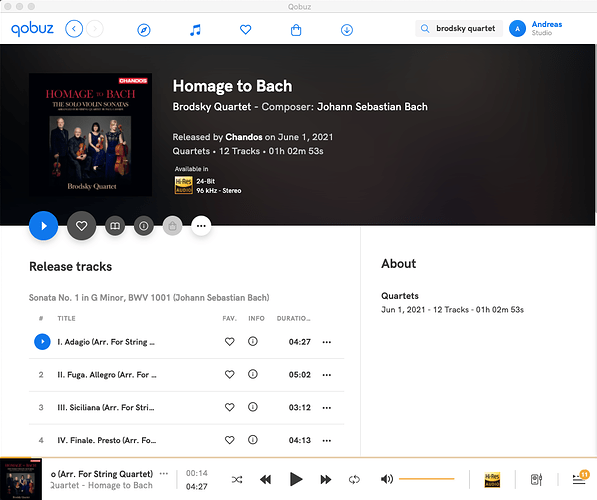
Task: Show info for III. Siciliana
Action: 253,407
